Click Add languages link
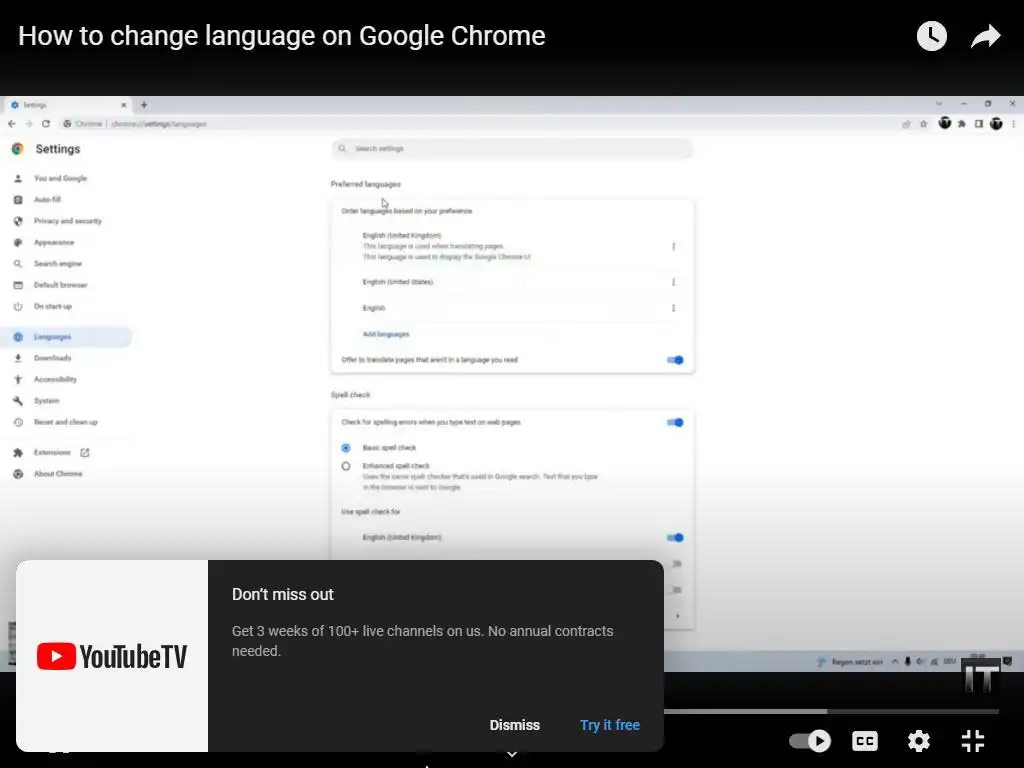1024x768 pixels. tap(386, 334)
